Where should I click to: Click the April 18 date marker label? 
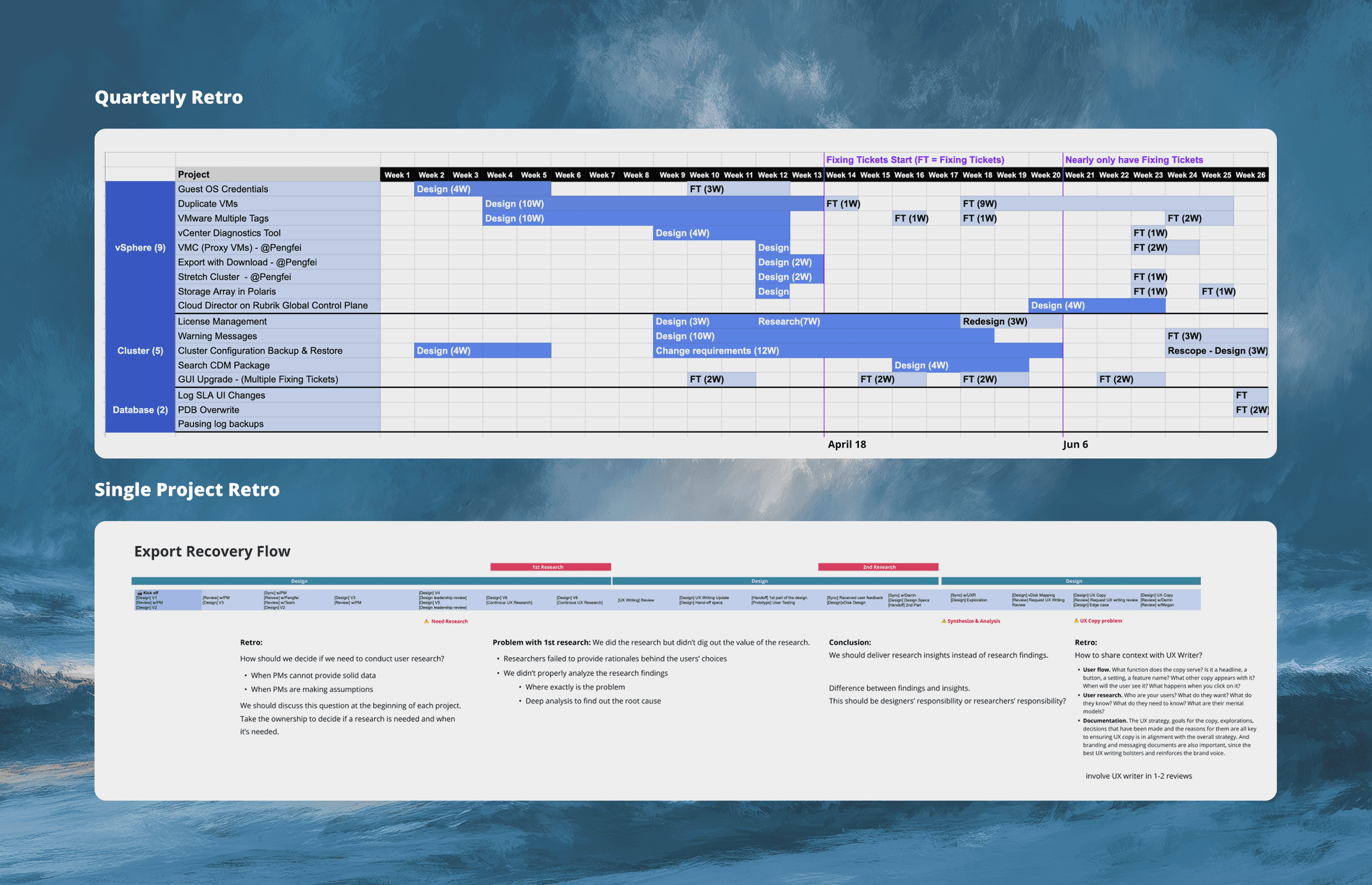point(846,444)
